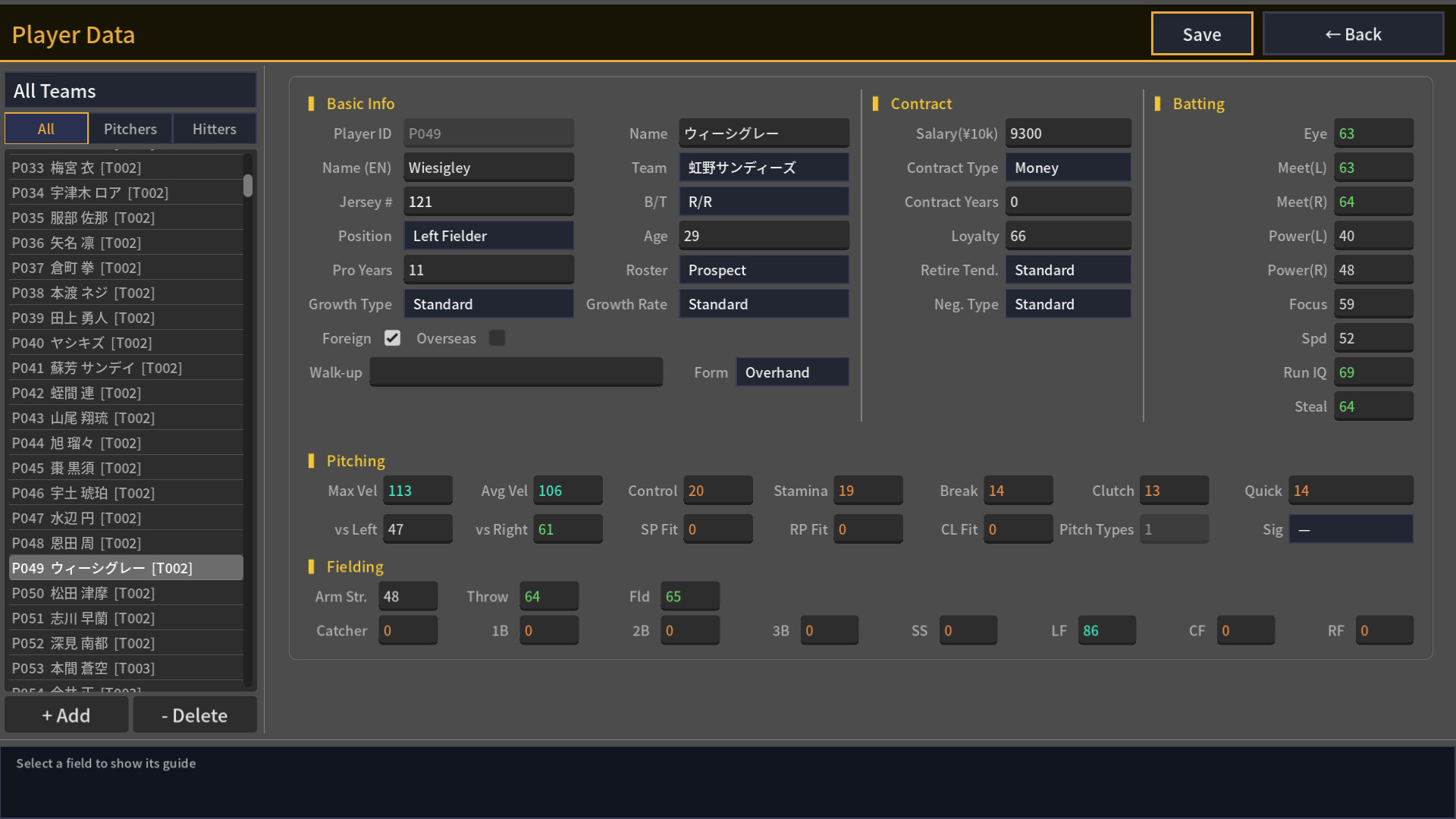Go Back to the previous screen
The width and height of the screenshot is (1456, 819).
click(x=1353, y=34)
